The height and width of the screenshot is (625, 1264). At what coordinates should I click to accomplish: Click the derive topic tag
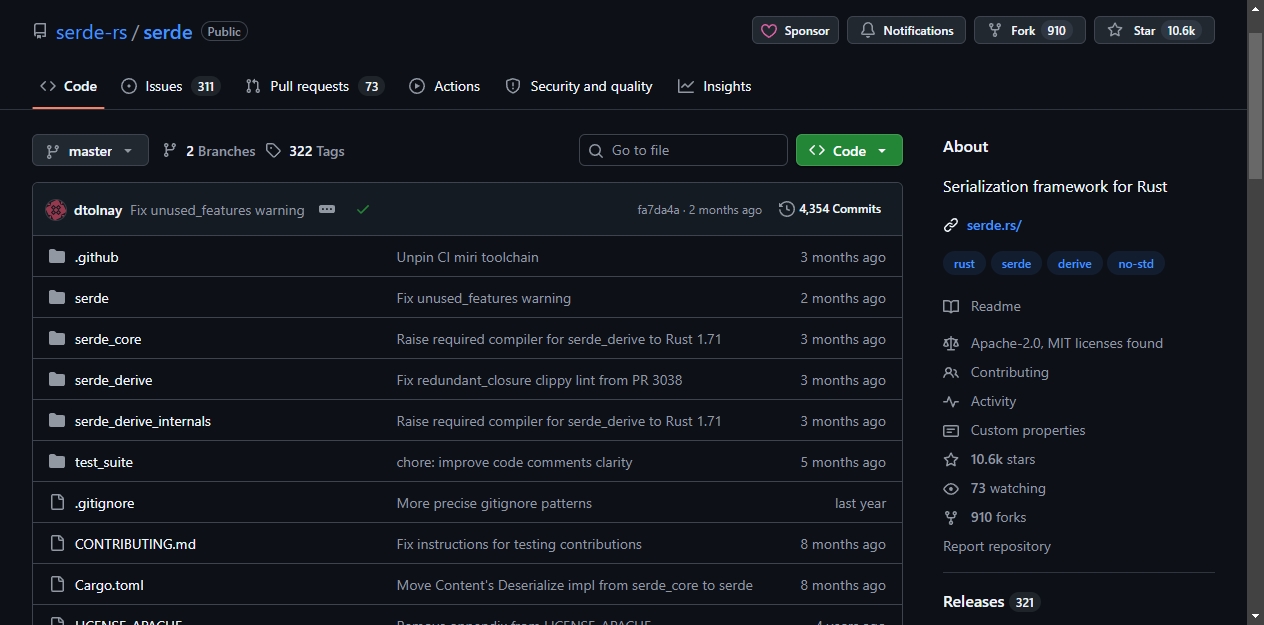tap(1075, 264)
